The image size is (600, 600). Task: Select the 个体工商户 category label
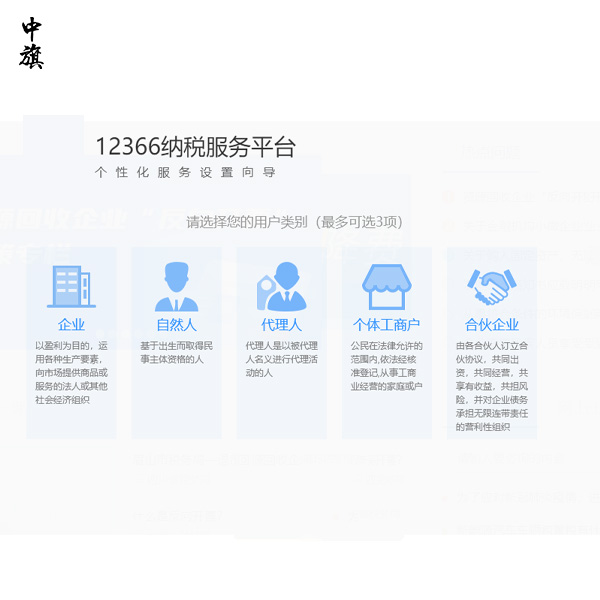386,325
